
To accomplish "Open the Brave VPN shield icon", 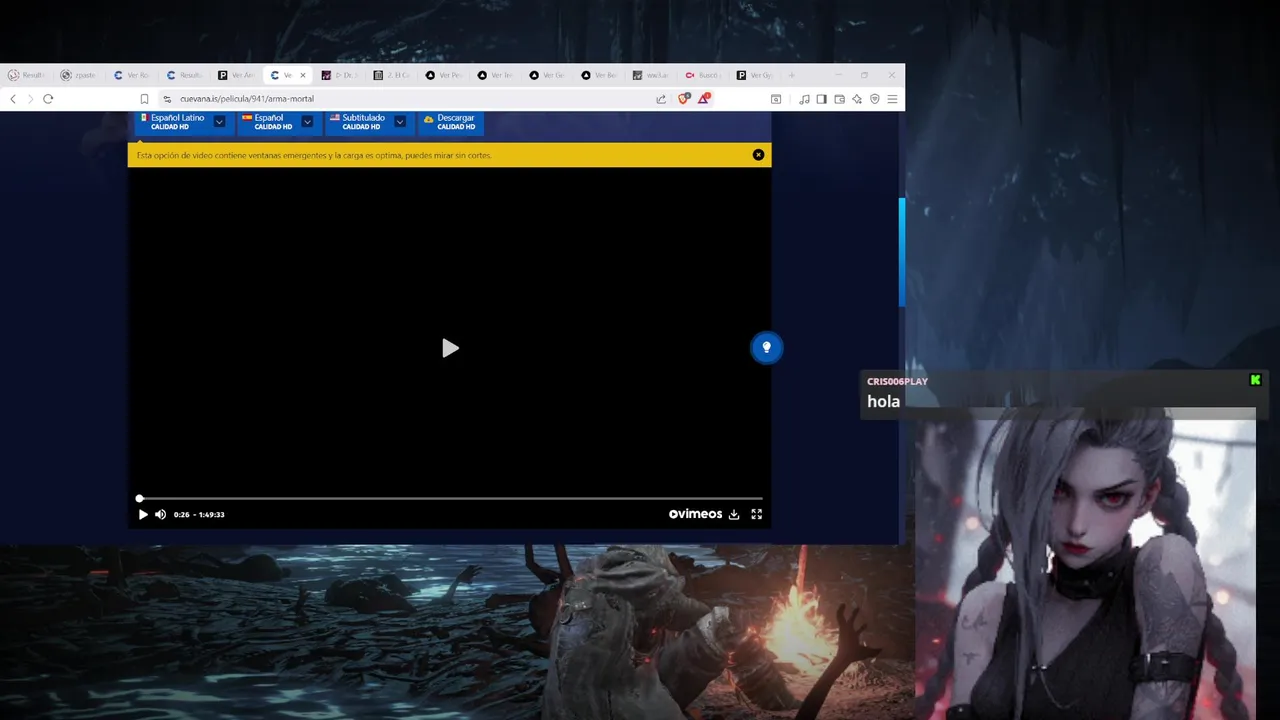I will (875, 99).
